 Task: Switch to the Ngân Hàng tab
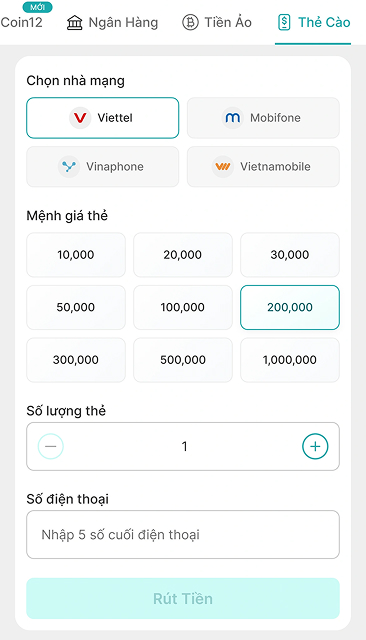click(x=112, y=22)
